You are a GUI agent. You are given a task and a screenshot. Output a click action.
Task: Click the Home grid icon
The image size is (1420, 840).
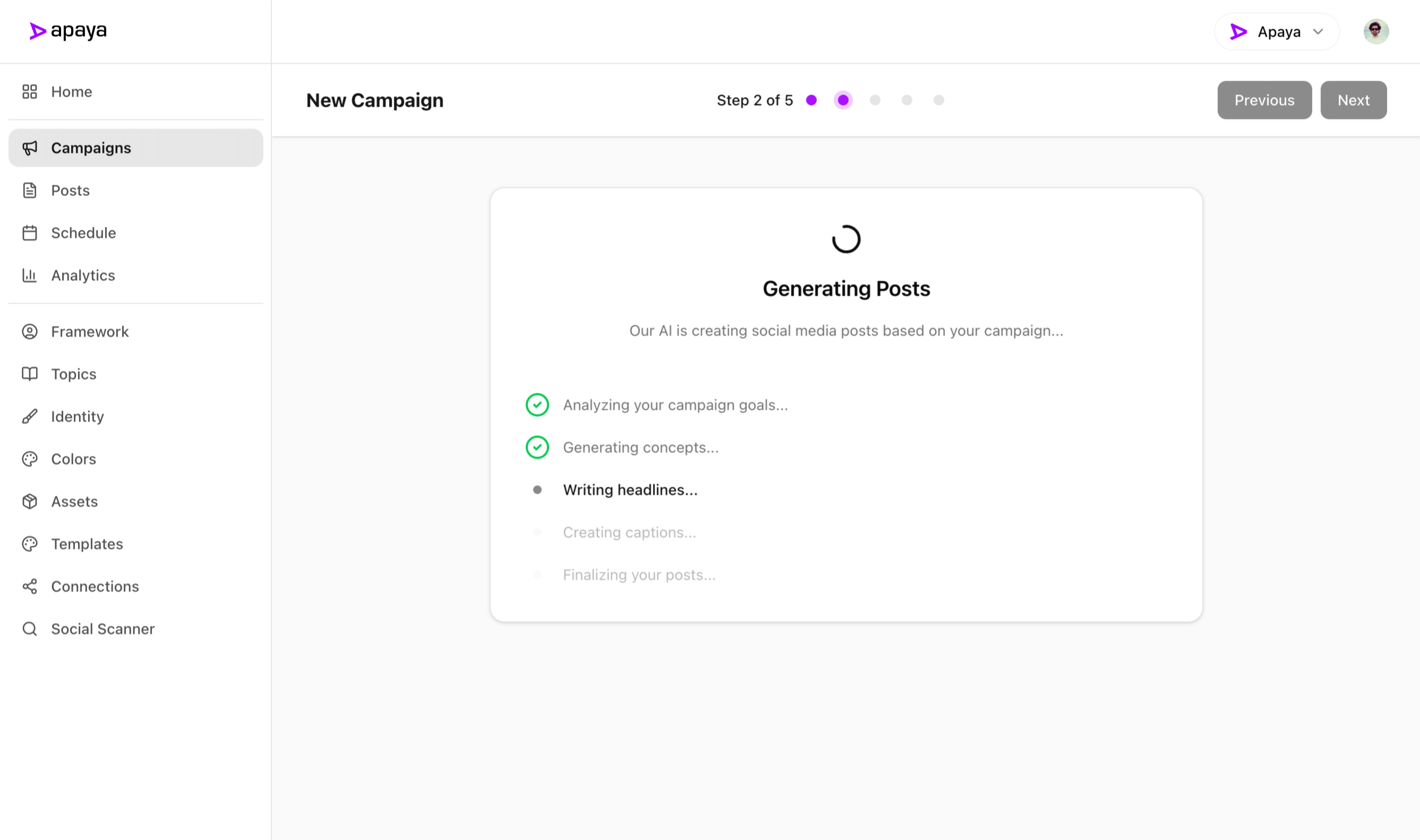(29, 92)
